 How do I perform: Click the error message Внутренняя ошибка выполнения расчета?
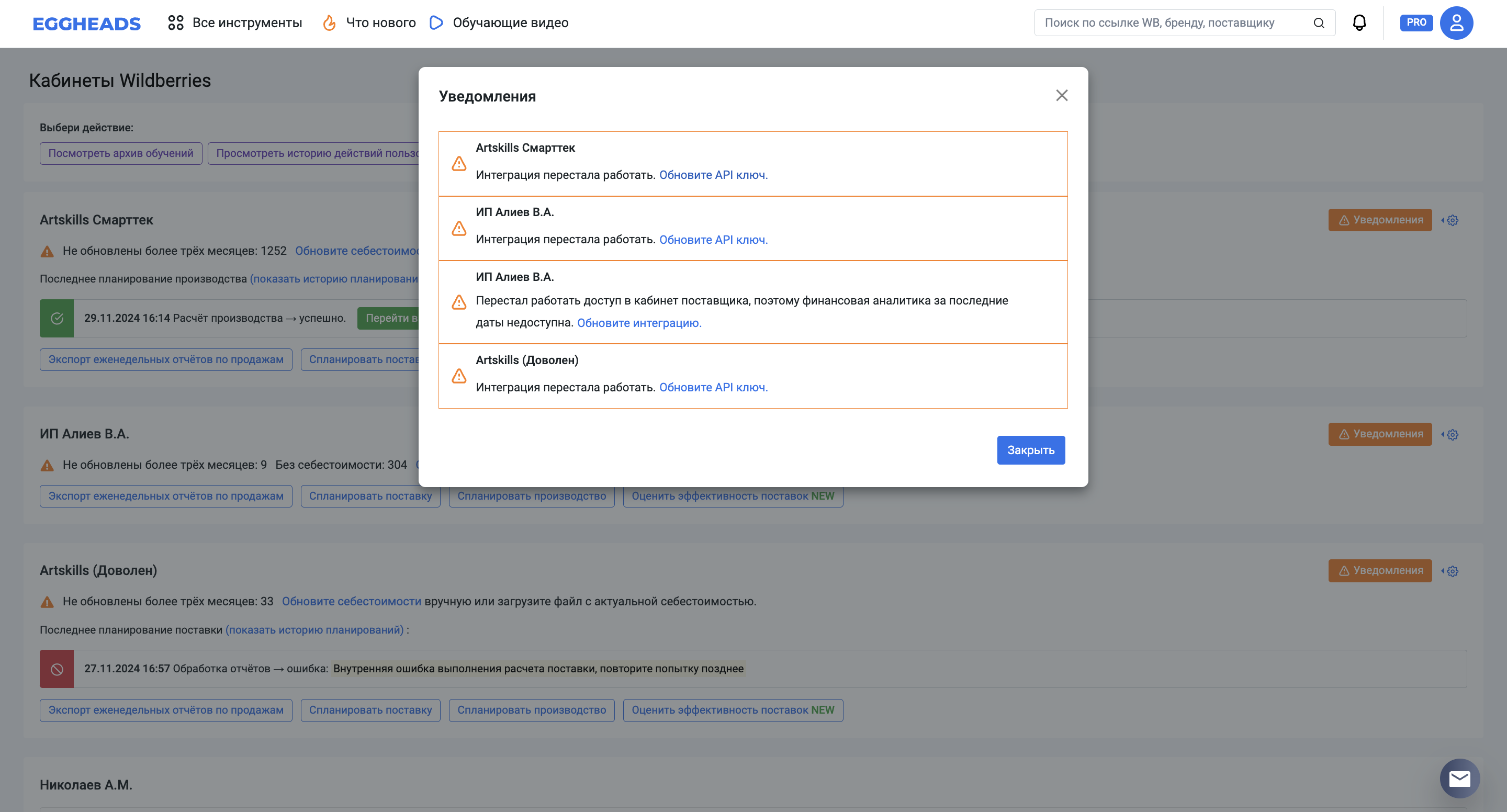[x=538, y=669]
